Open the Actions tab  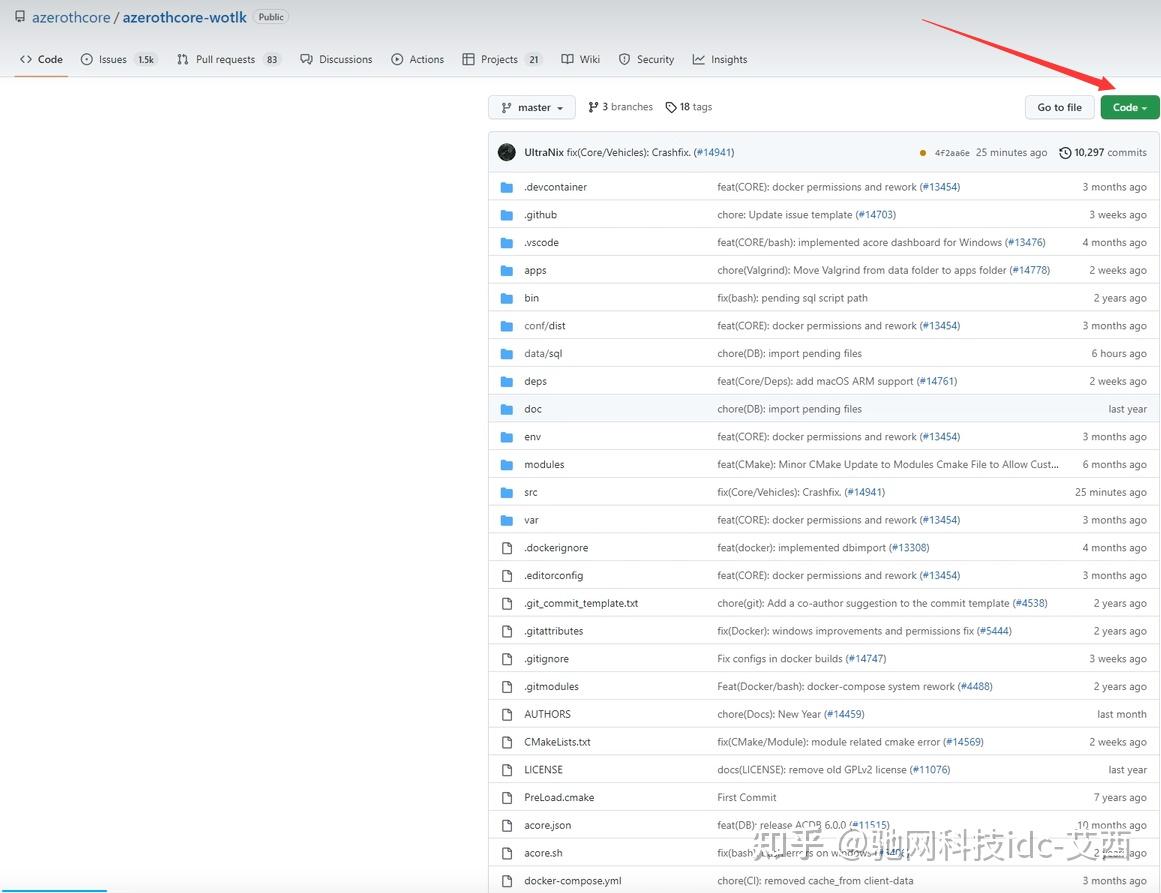tap(418, 59)
